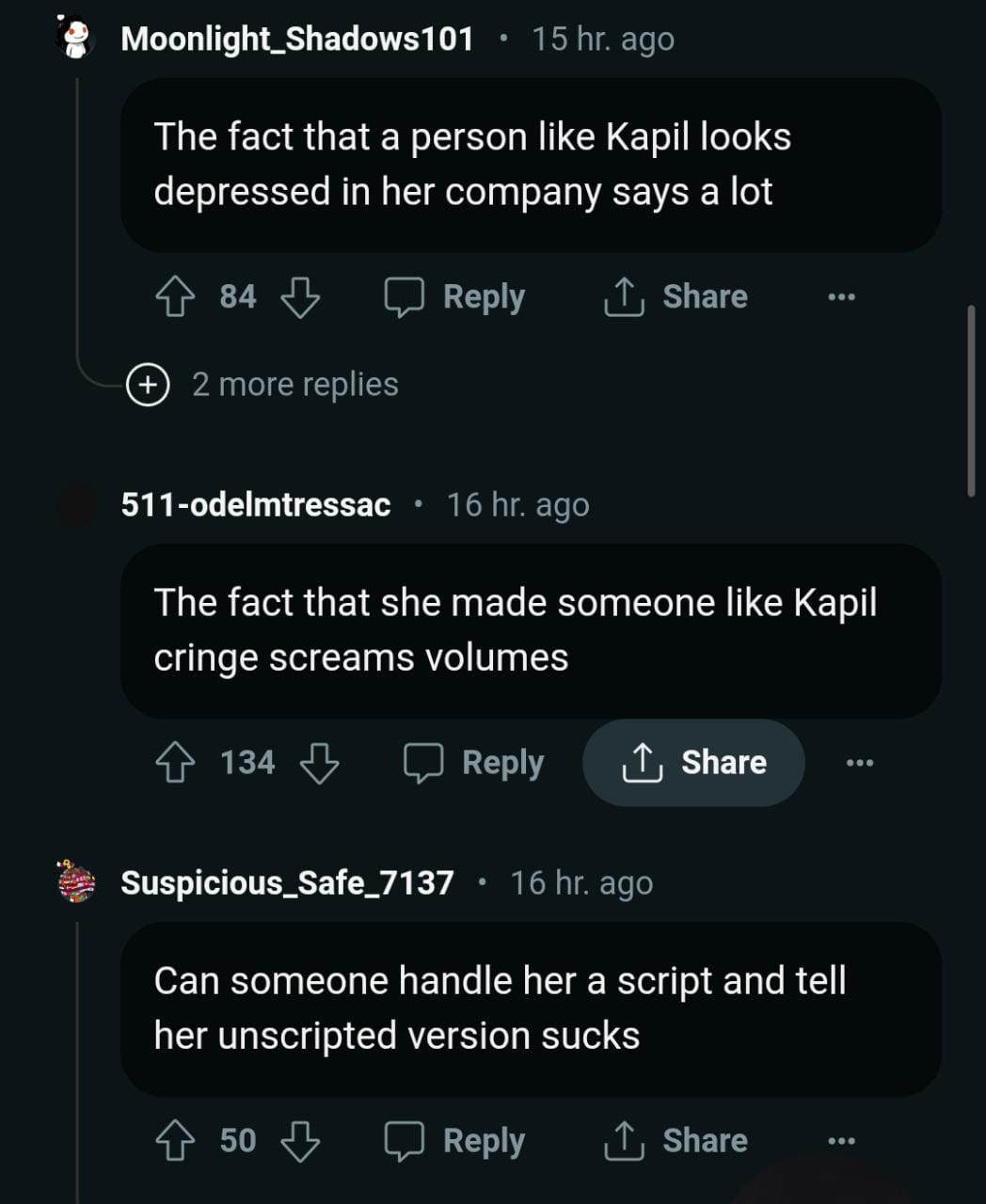Viewport: 986px width, 1204px height.
Task: Upvote Moonlight_Shadows101's comment
Action: [x=175, y=297]
